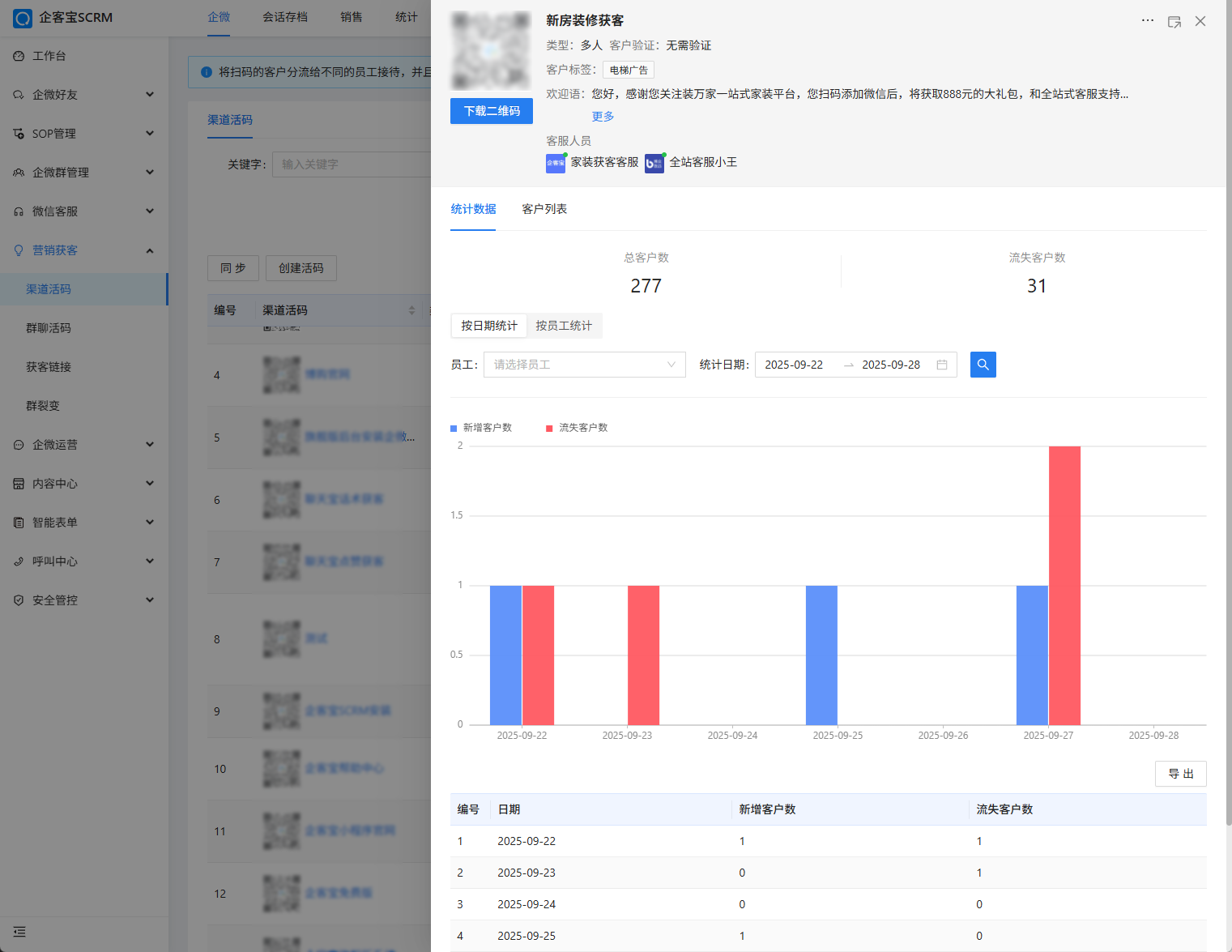Click the 2025-09-22 start date field
This screenshot has height=952, width=1232.
[794, 365]
